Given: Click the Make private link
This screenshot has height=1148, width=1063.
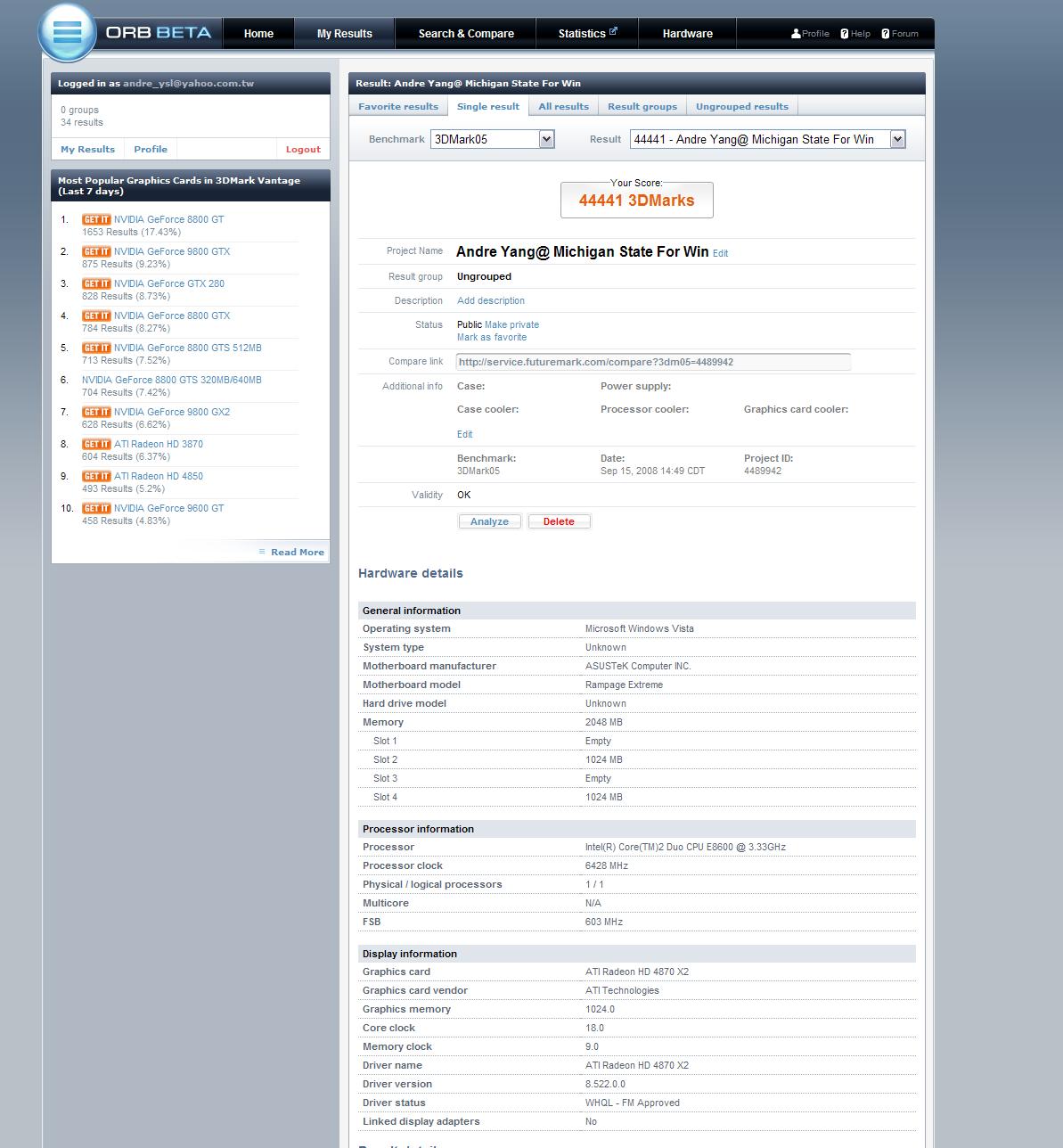Looking at the screenshot, I should tap(512, 324).
